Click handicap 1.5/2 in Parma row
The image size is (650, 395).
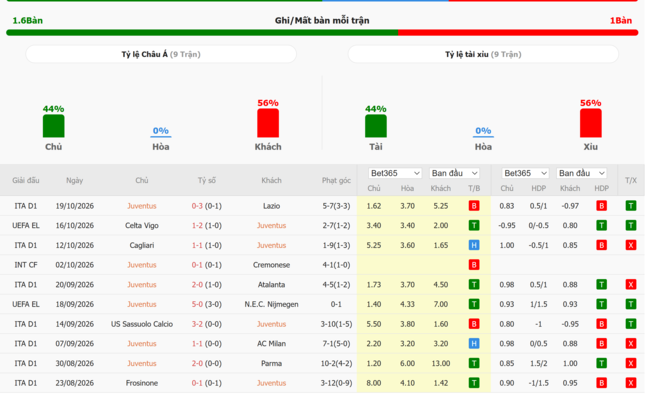tap(538, 363)
